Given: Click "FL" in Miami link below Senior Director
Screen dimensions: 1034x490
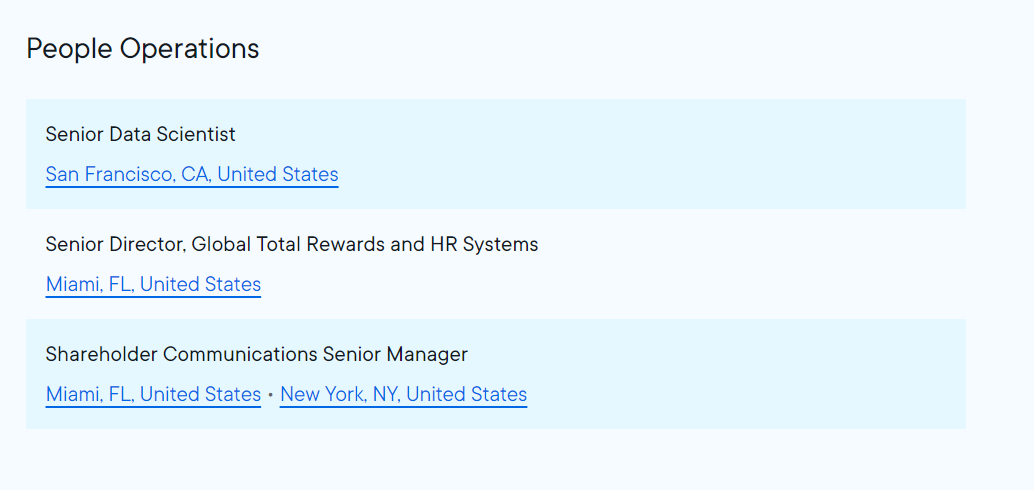Looking at the screenshot, I should coord(119,284).
